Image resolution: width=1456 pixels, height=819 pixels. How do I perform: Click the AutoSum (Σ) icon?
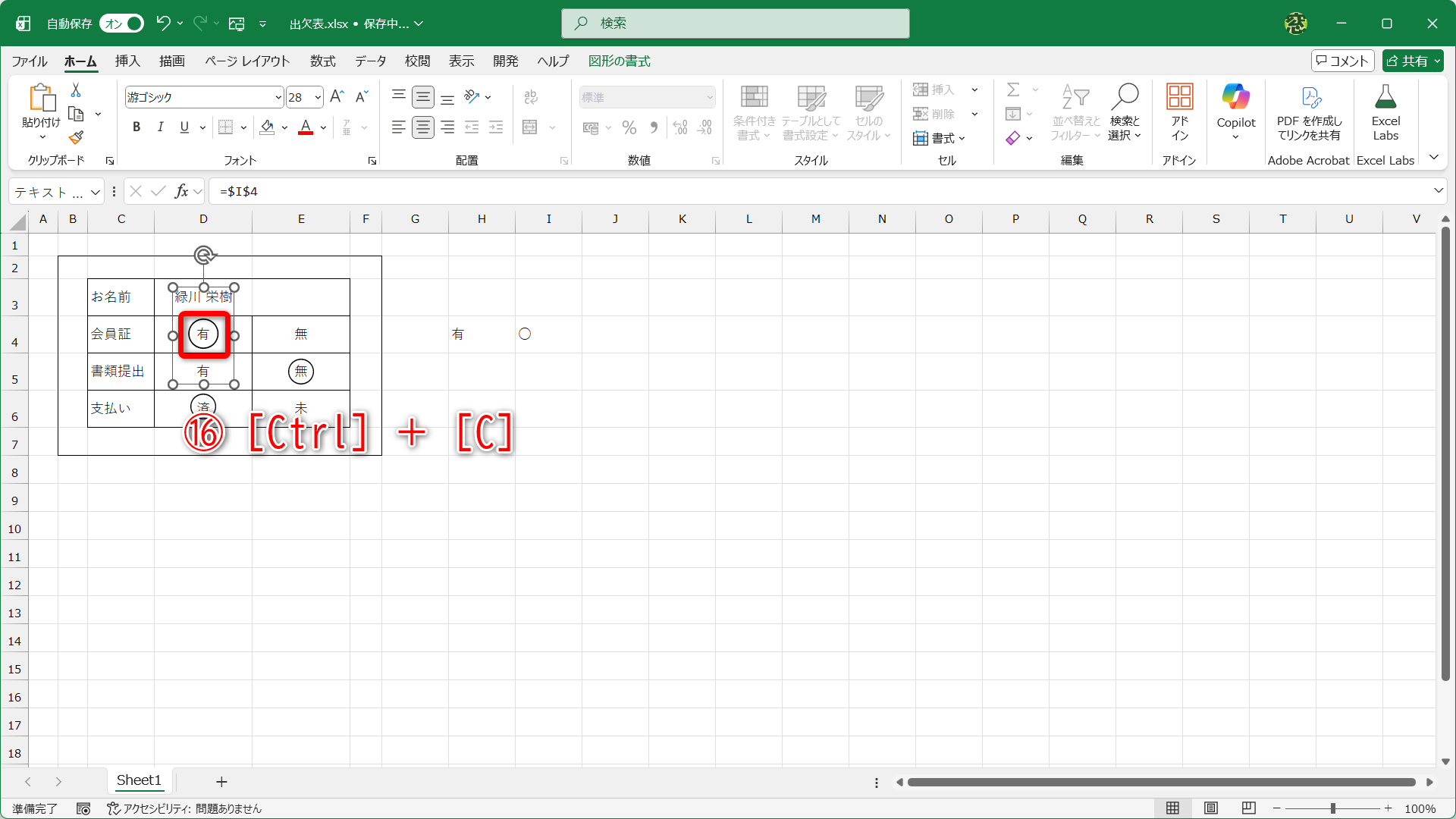[1014, 89]
